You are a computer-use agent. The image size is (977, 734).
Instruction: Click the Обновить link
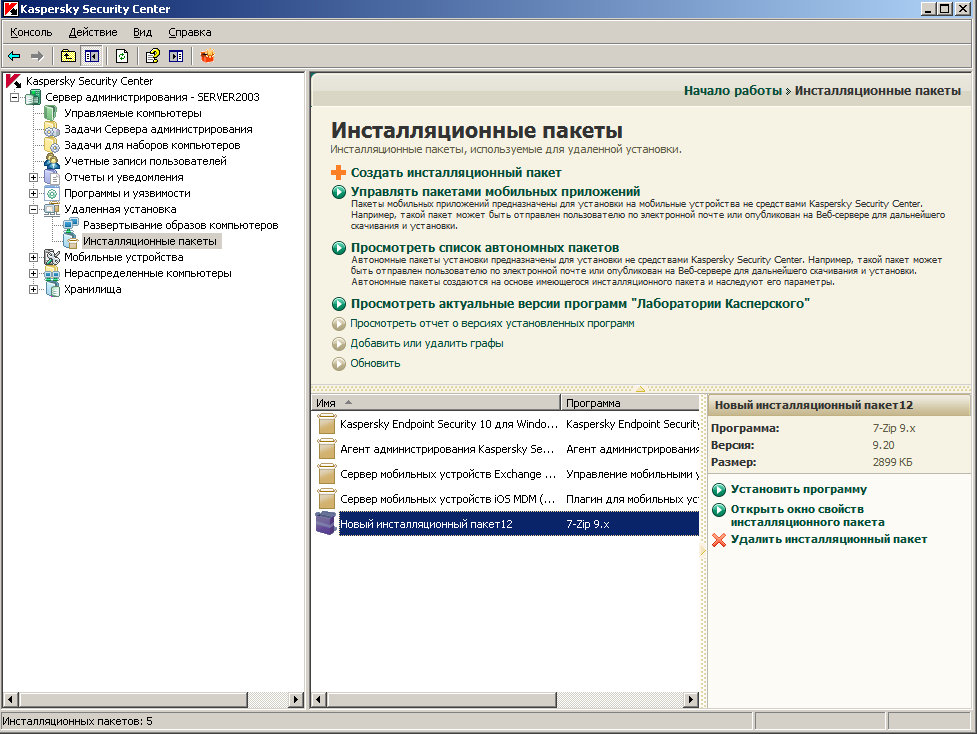[x=375, y=363]
